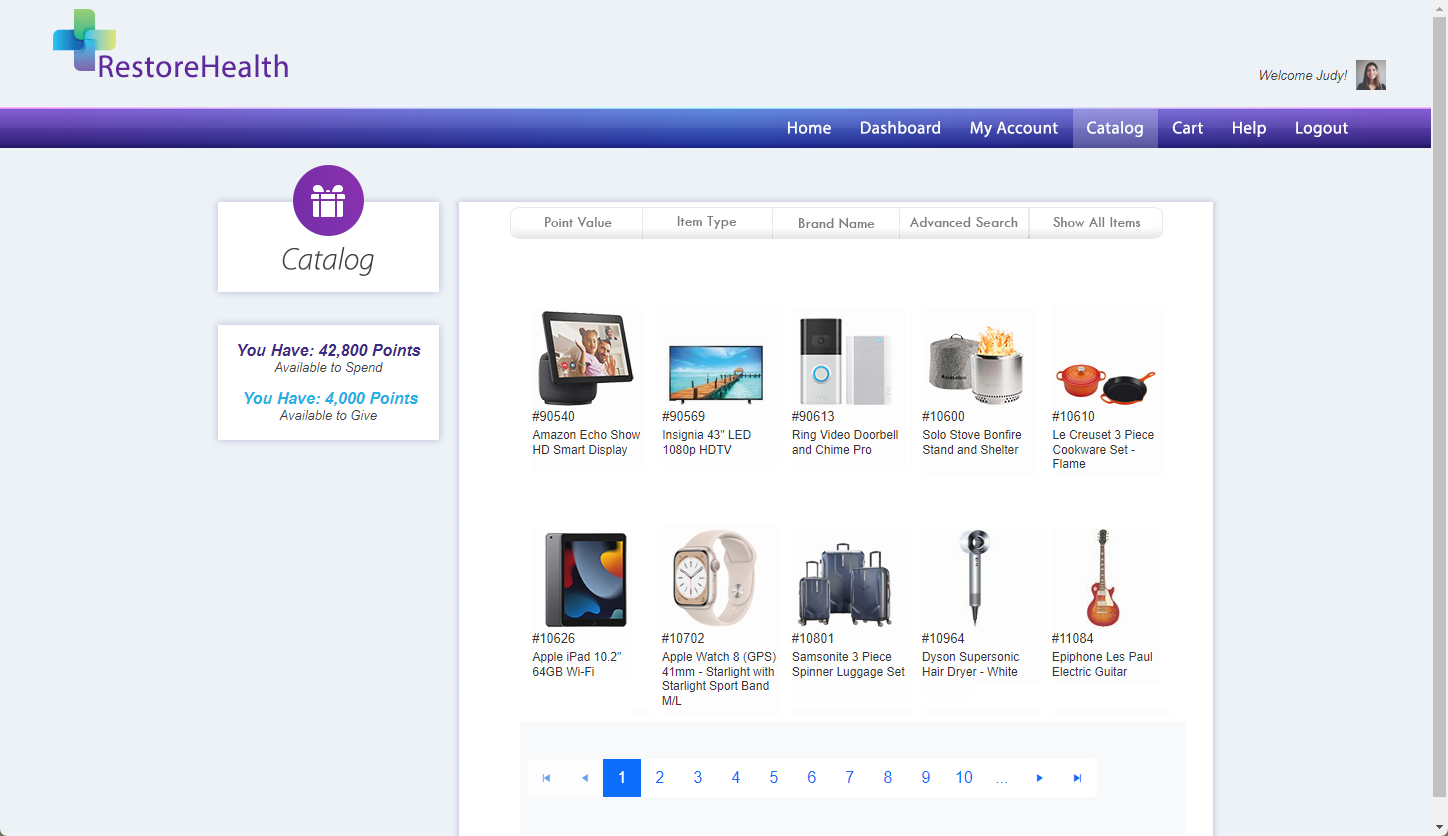Screen dimensions: 1448x836
Task: Click Ring Video Doorbell and Chime Pro title
Action: [x=845, y=443]
